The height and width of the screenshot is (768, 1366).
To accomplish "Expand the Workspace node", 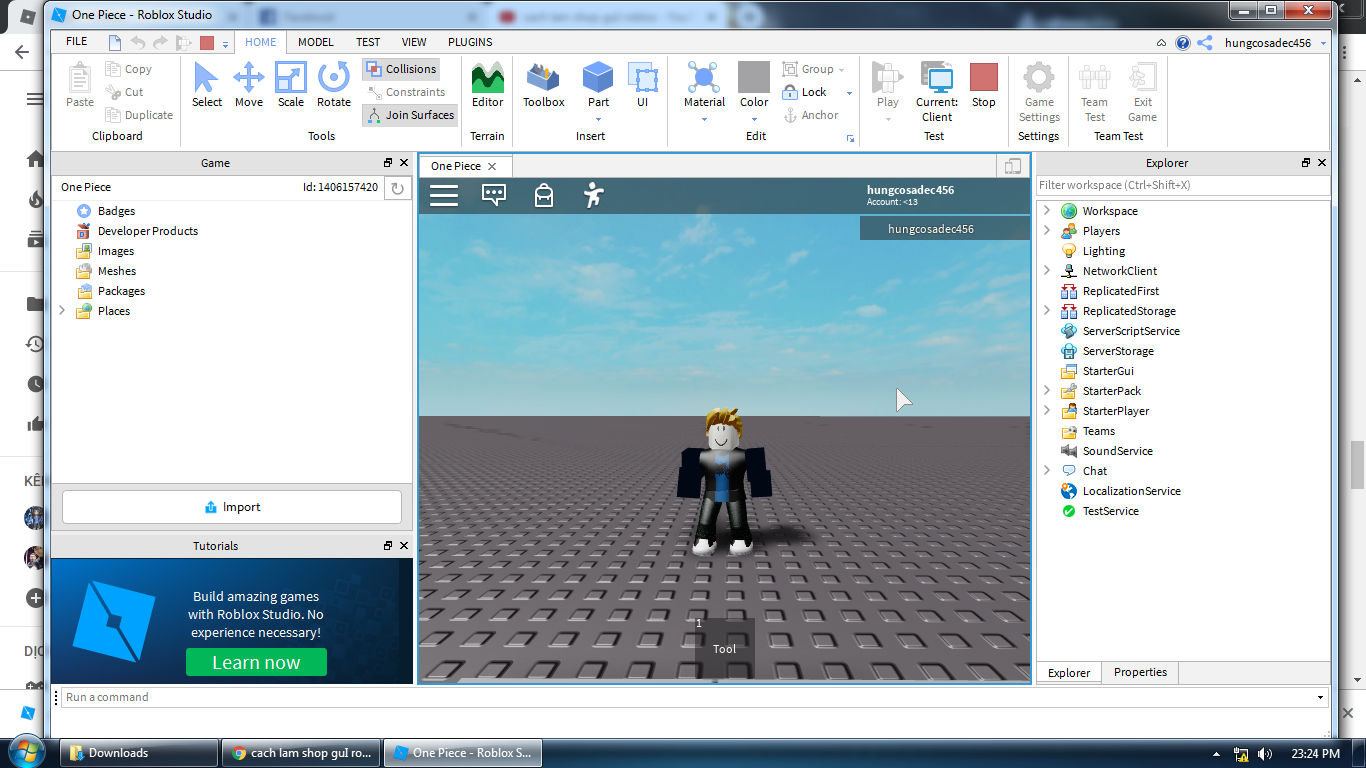I will coord(1047,211).
